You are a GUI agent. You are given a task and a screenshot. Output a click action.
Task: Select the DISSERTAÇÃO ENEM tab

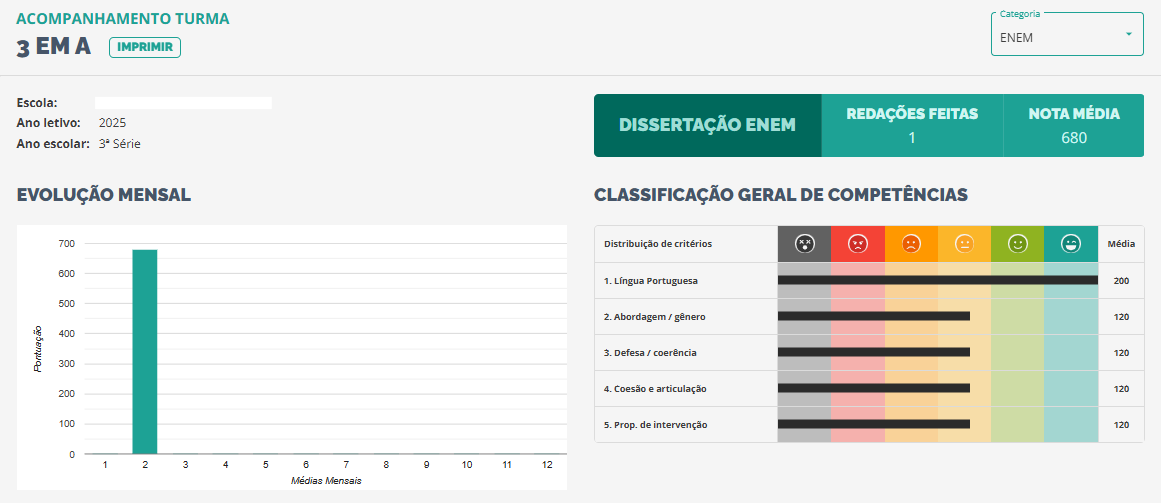708,125
